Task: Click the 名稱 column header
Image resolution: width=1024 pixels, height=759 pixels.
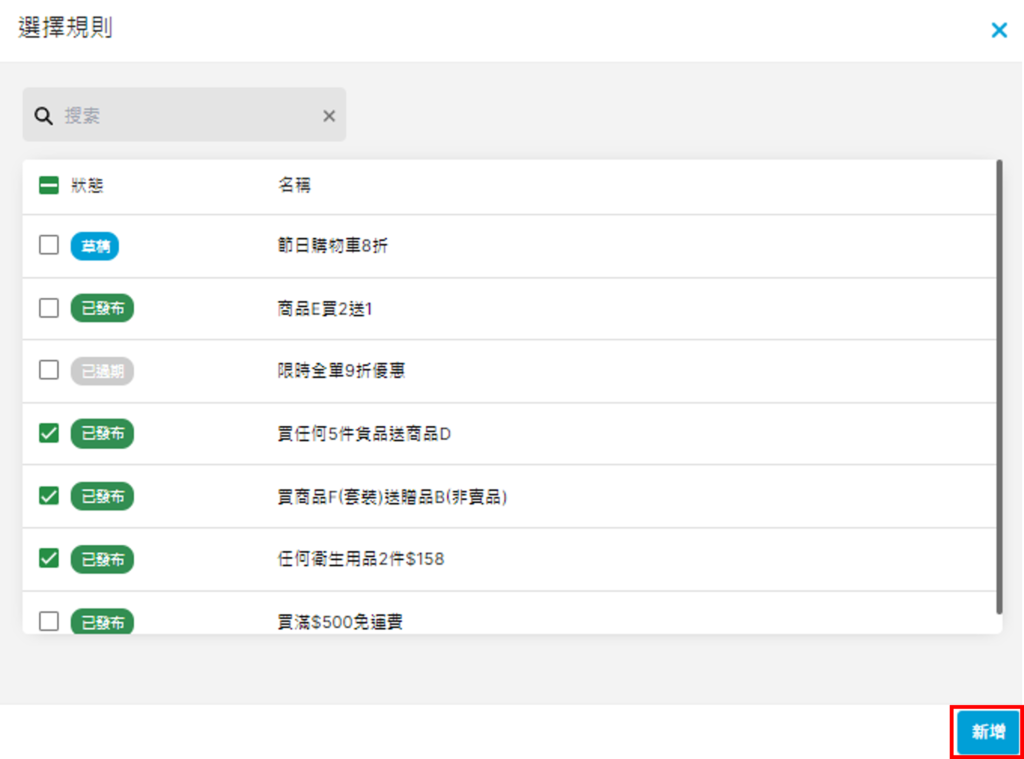Action: (294, 186)
